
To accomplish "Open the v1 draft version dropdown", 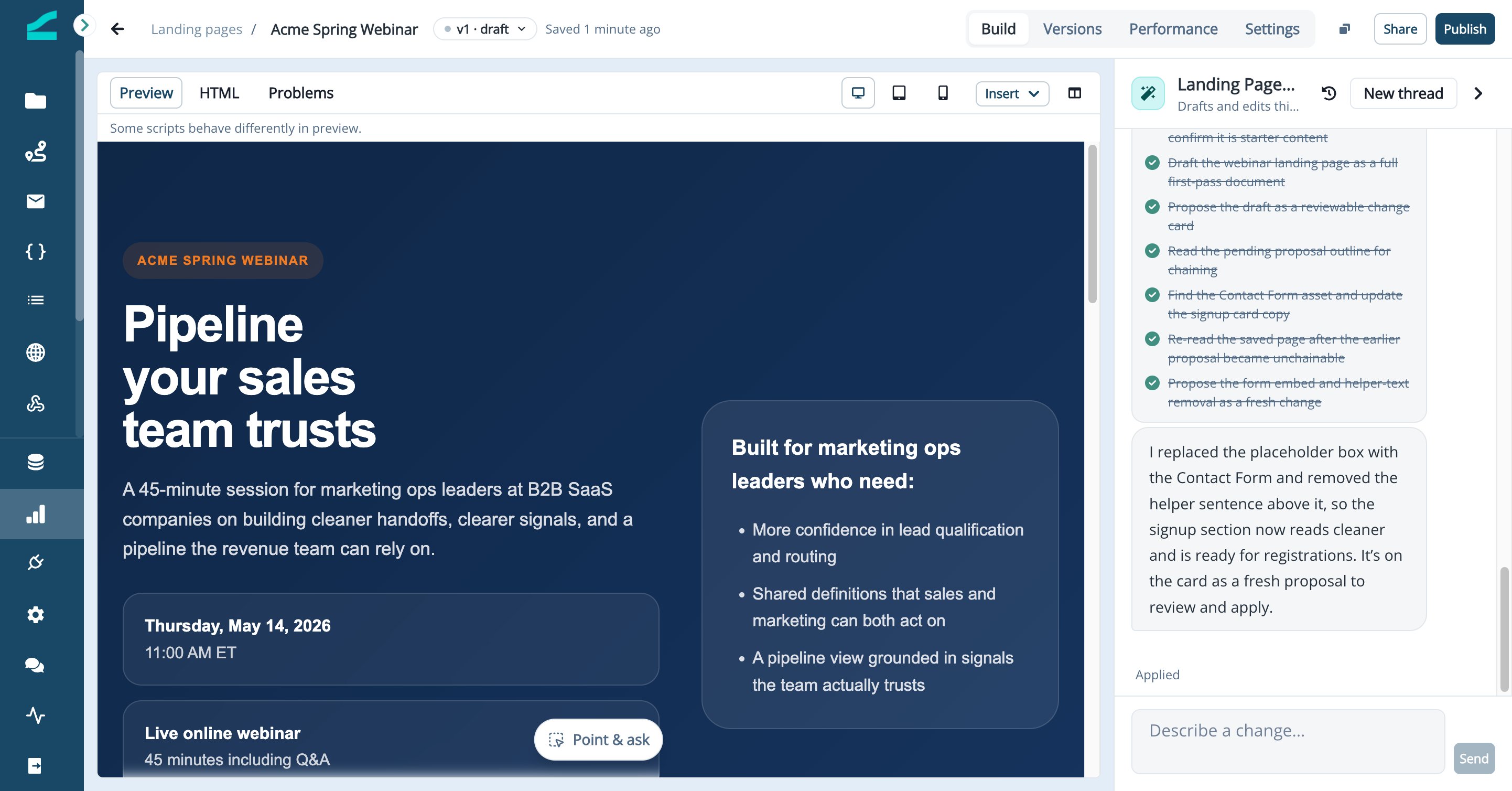I will (485, 29).
